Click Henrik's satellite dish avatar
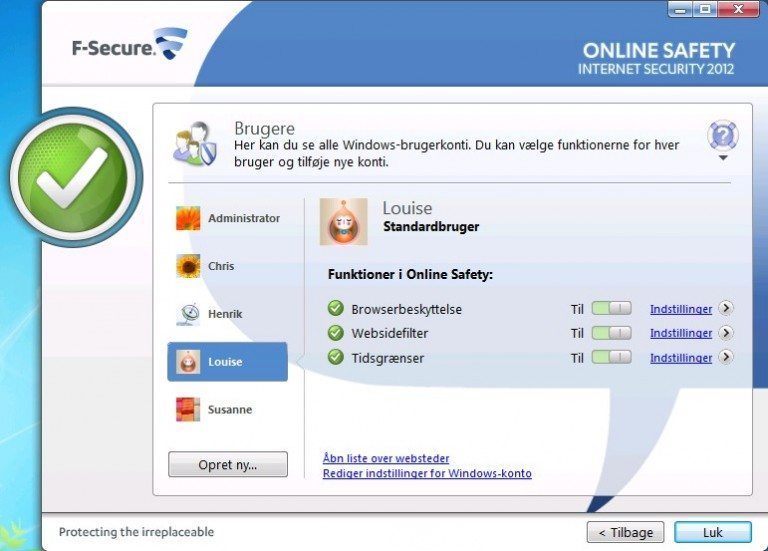The height and width of the screenshot is (551, 768). click(188, 314)
